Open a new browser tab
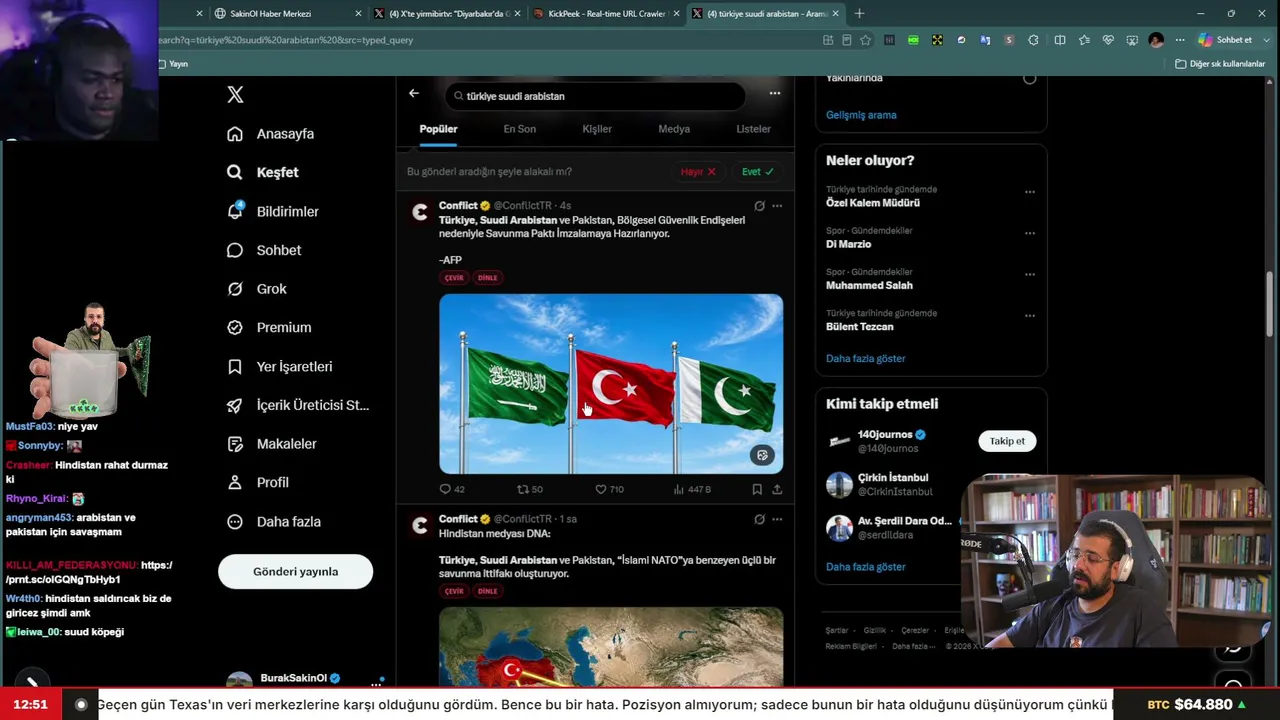 pos(859,14)
